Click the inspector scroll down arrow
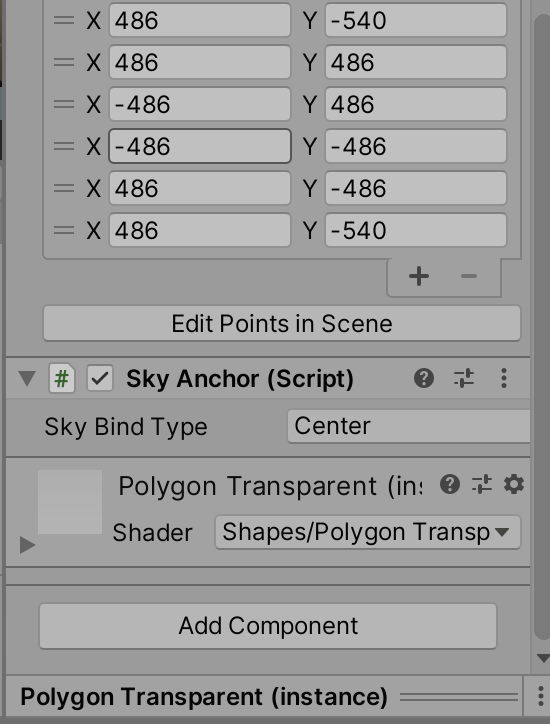550x724 pixels. pyautogui.click(x=543, y=658)
